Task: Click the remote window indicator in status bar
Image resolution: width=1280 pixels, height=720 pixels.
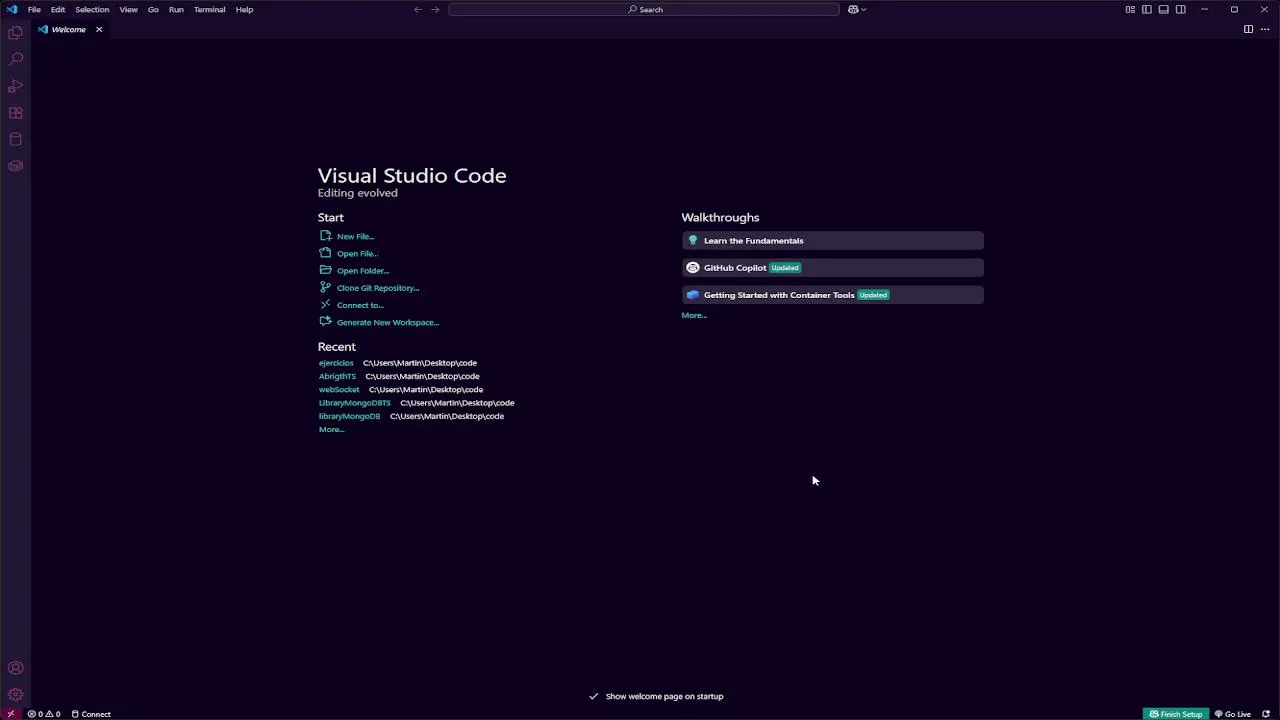Action: pos(11,714)
